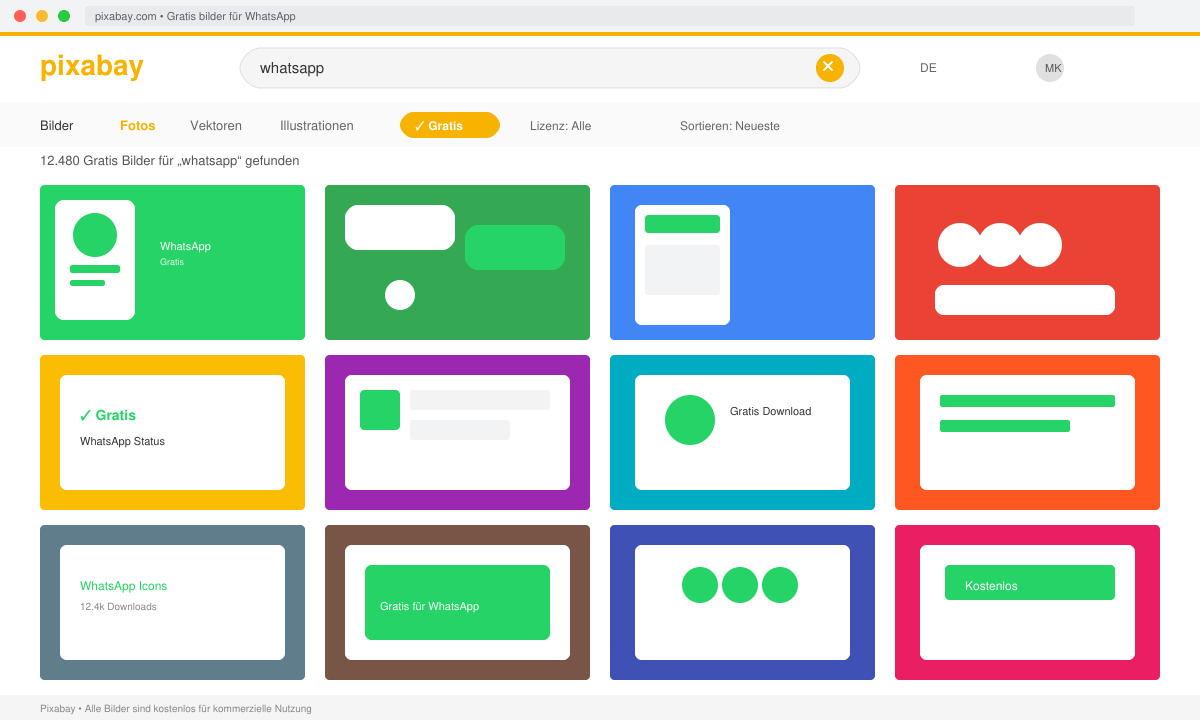The image size is (1200, 720).
Task: Open the green WhatsApp Gratis phone thumbnail
Action: tap(172, 262)
